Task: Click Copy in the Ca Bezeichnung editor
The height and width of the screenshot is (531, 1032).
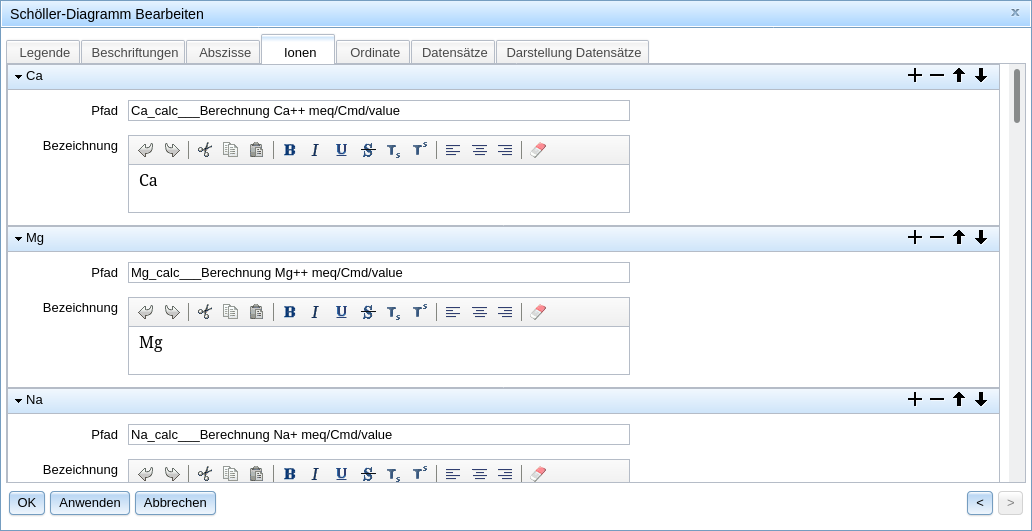Action: (230, 150)
